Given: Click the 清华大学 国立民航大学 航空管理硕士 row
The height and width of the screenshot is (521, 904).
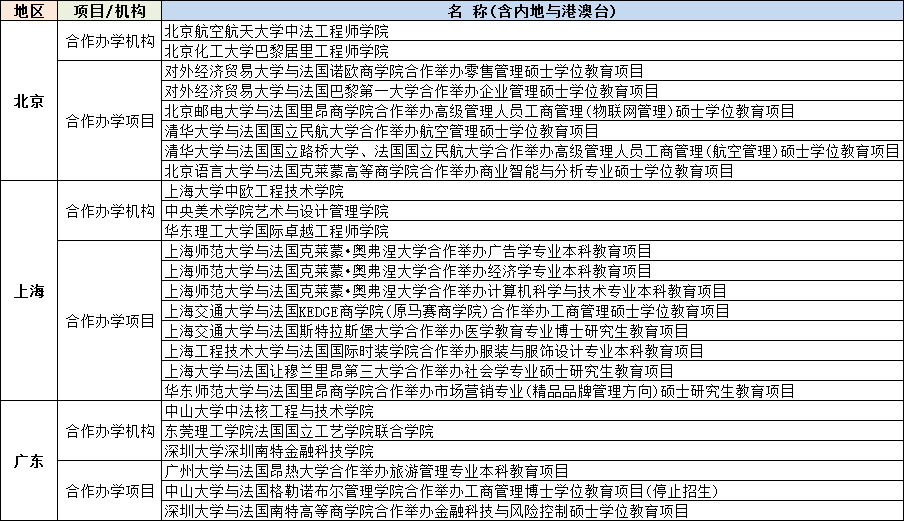Looking at the screenshot, I should [532, 131].
